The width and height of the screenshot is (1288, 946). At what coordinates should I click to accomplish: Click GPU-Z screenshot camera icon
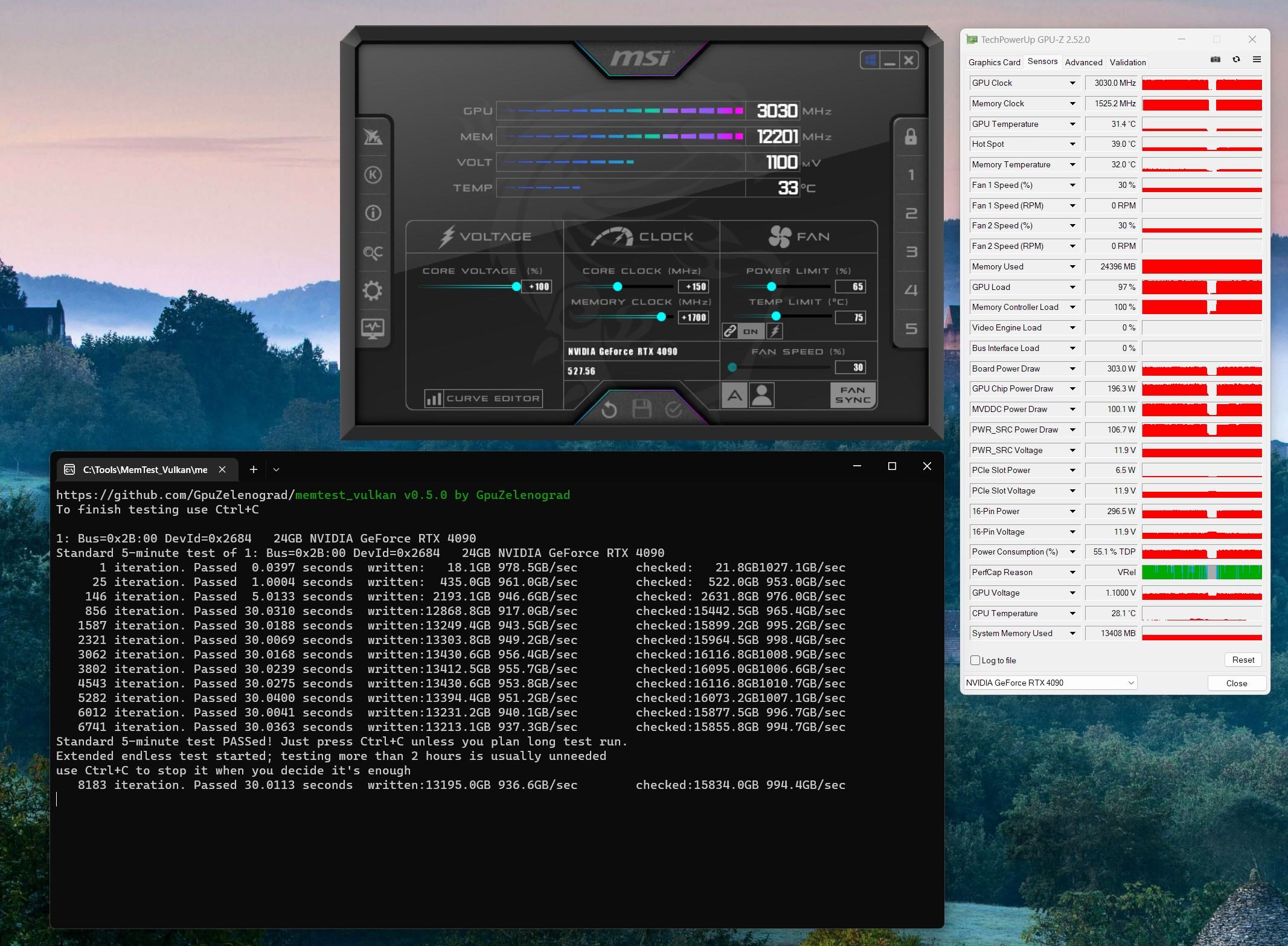[1216, 60]
